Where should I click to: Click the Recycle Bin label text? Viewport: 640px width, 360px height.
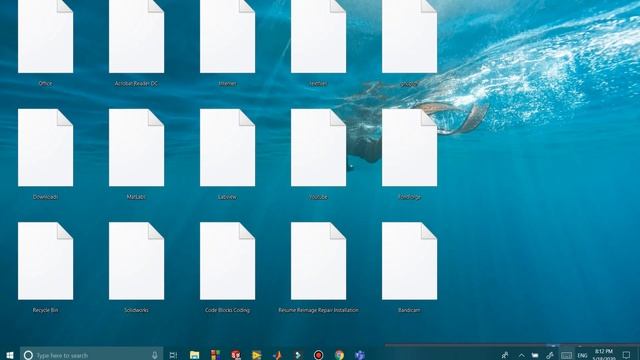[45, 310]
